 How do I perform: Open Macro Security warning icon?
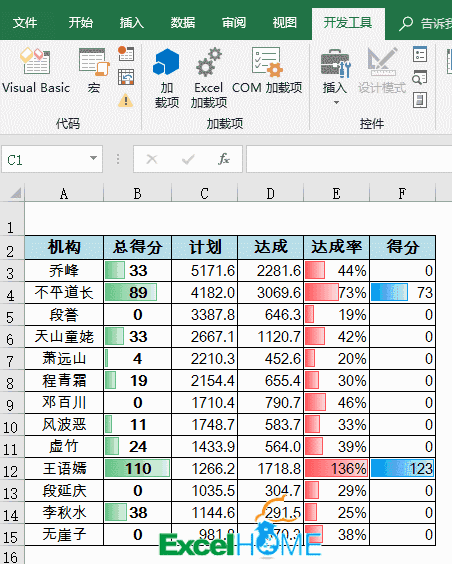click(126, 100)
